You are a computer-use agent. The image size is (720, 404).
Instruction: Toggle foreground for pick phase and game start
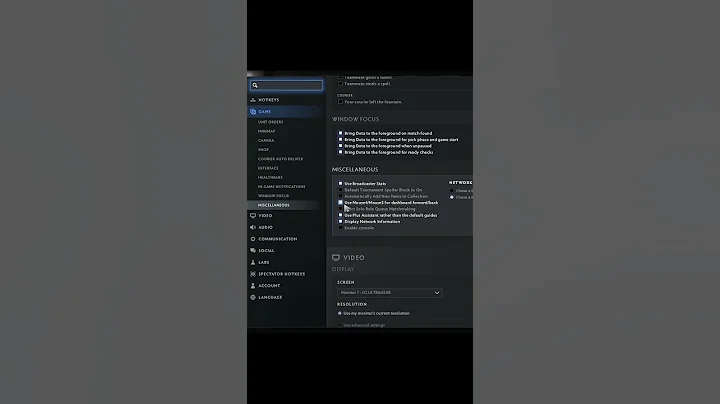340,140
